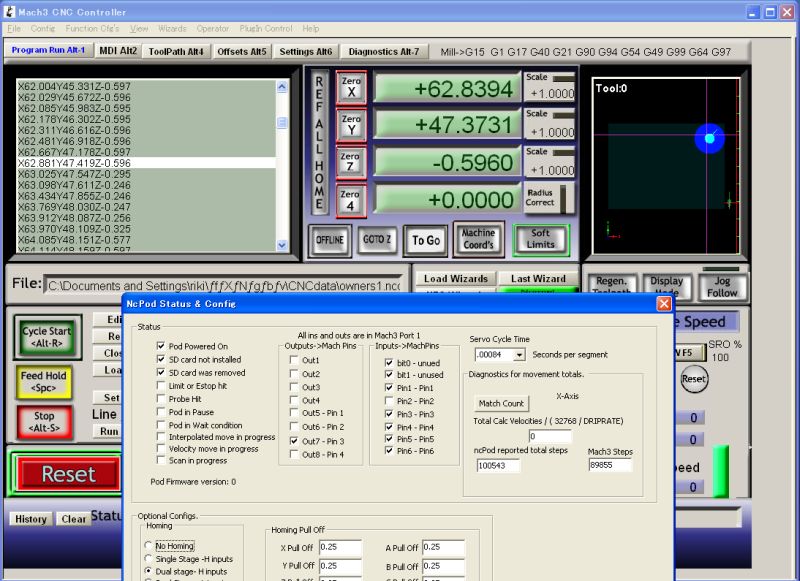Toggle Probe Hit checkbox

pos(161,399)
